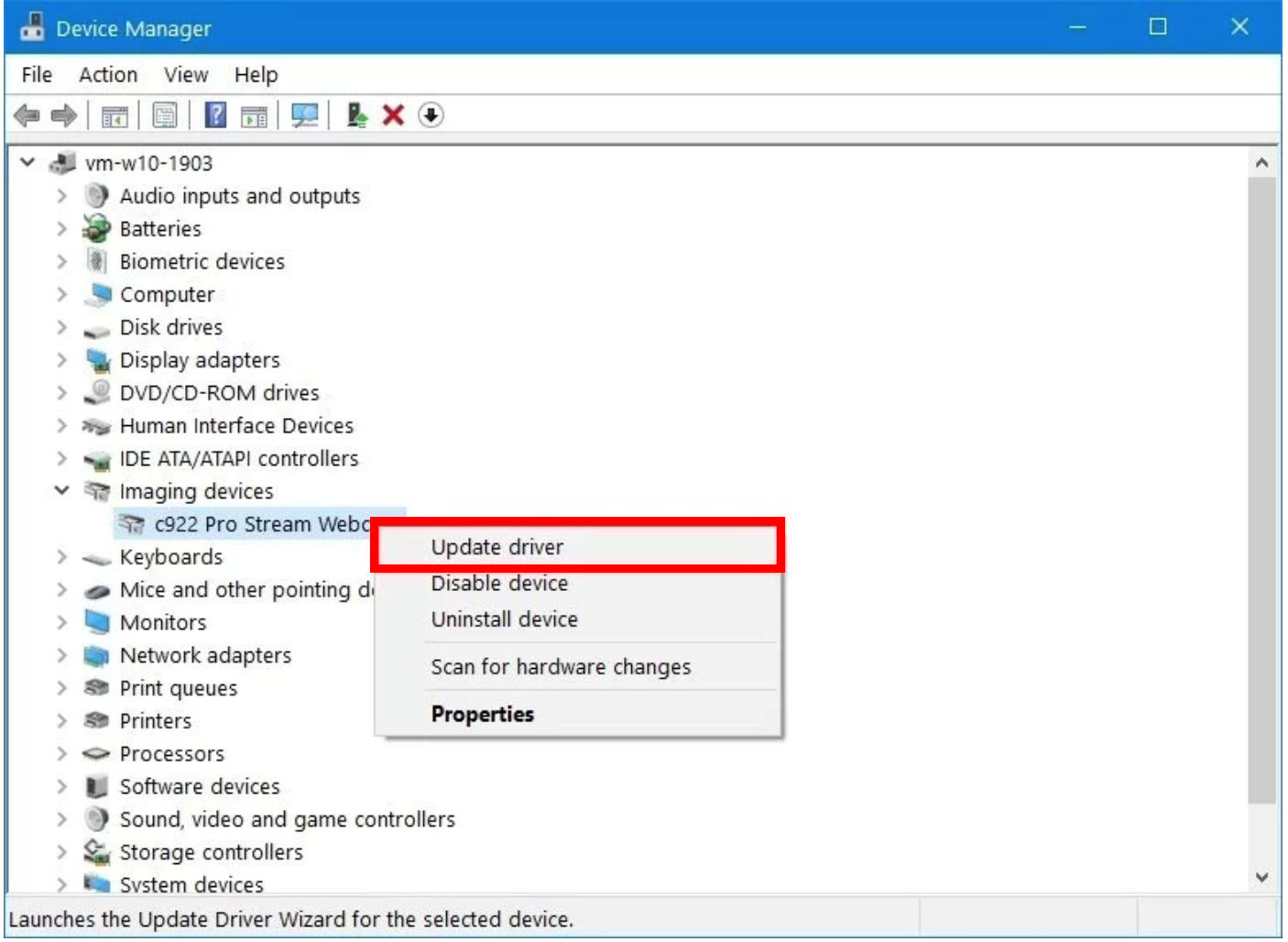This screenshot has height=942, width=1288.
Task: Click the Device Manager title bar icon
Action: 32,27
